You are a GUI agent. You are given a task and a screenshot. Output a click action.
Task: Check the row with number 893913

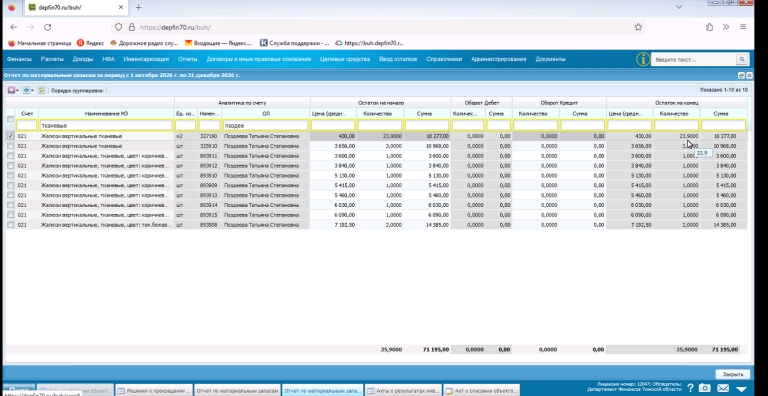[10, 195]
